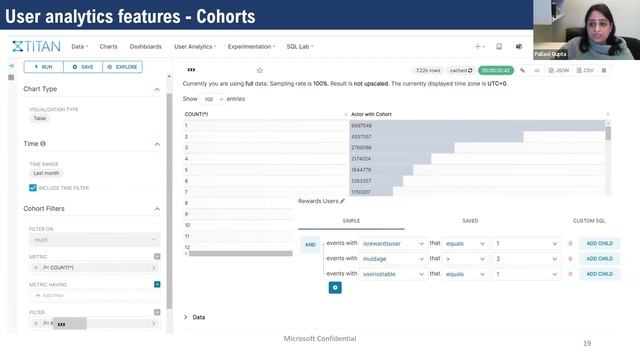
Task: Click the horizontal scrollbar under the table
Action: (x=240, y=253)
